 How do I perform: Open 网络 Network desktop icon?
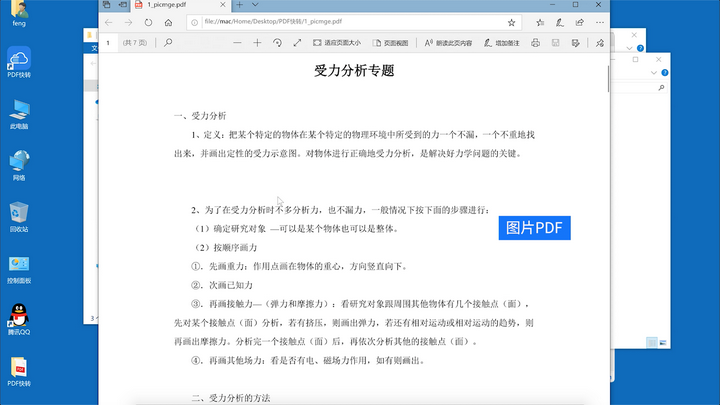[19, 166]
